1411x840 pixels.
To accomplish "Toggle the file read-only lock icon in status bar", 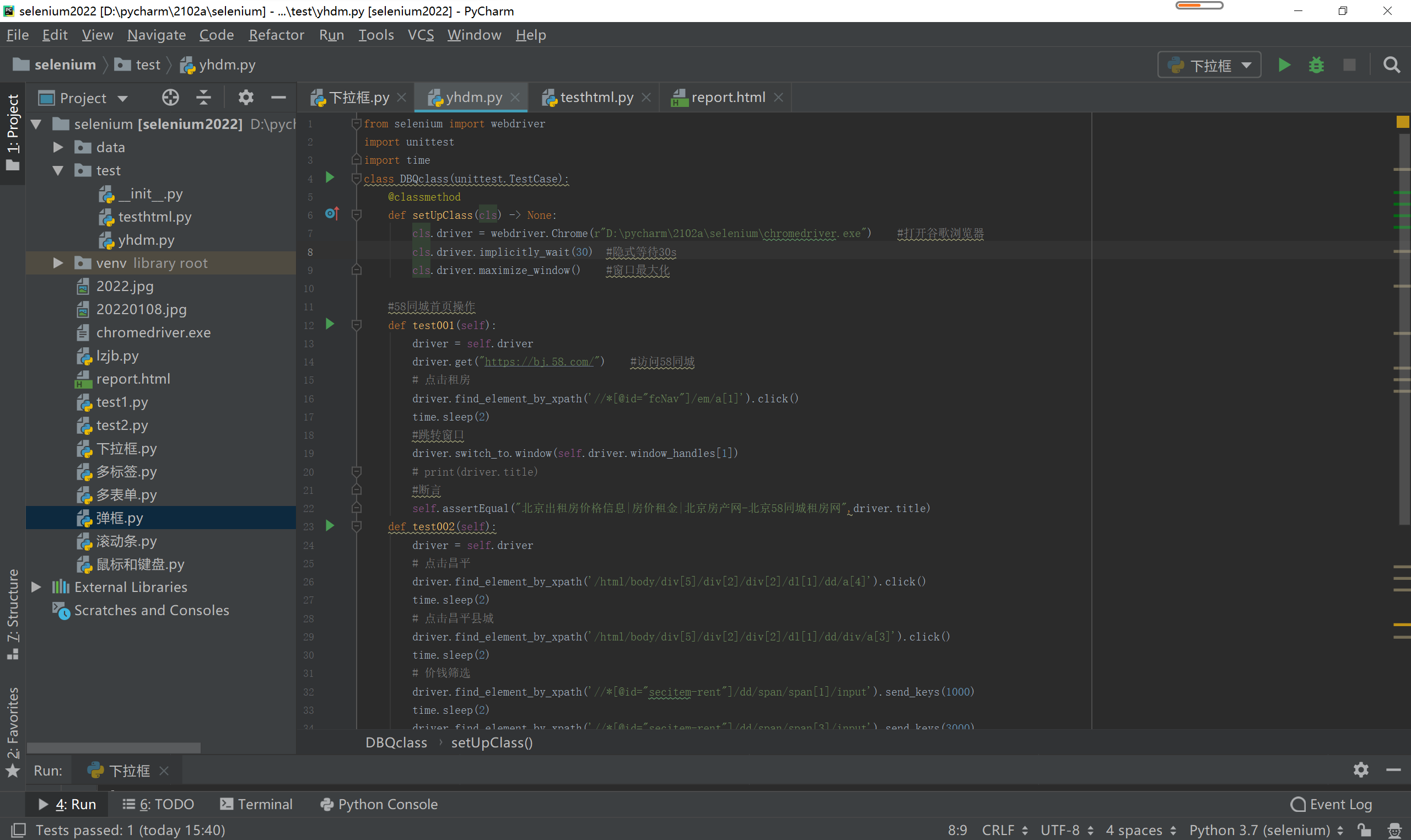I will point(1365,830).
